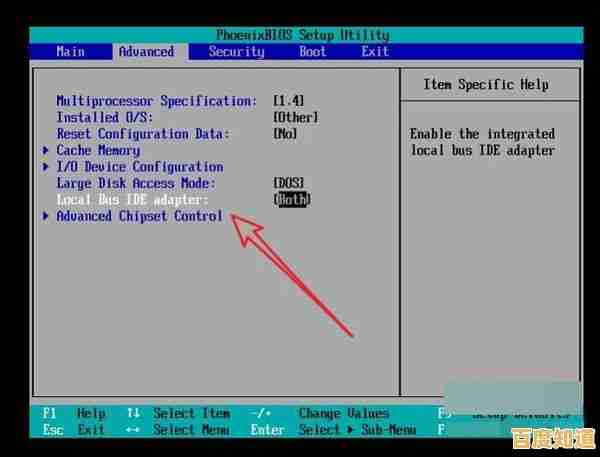
Task: Select the Installed O/S [Other] value
Action: click(x=295, y=118)
